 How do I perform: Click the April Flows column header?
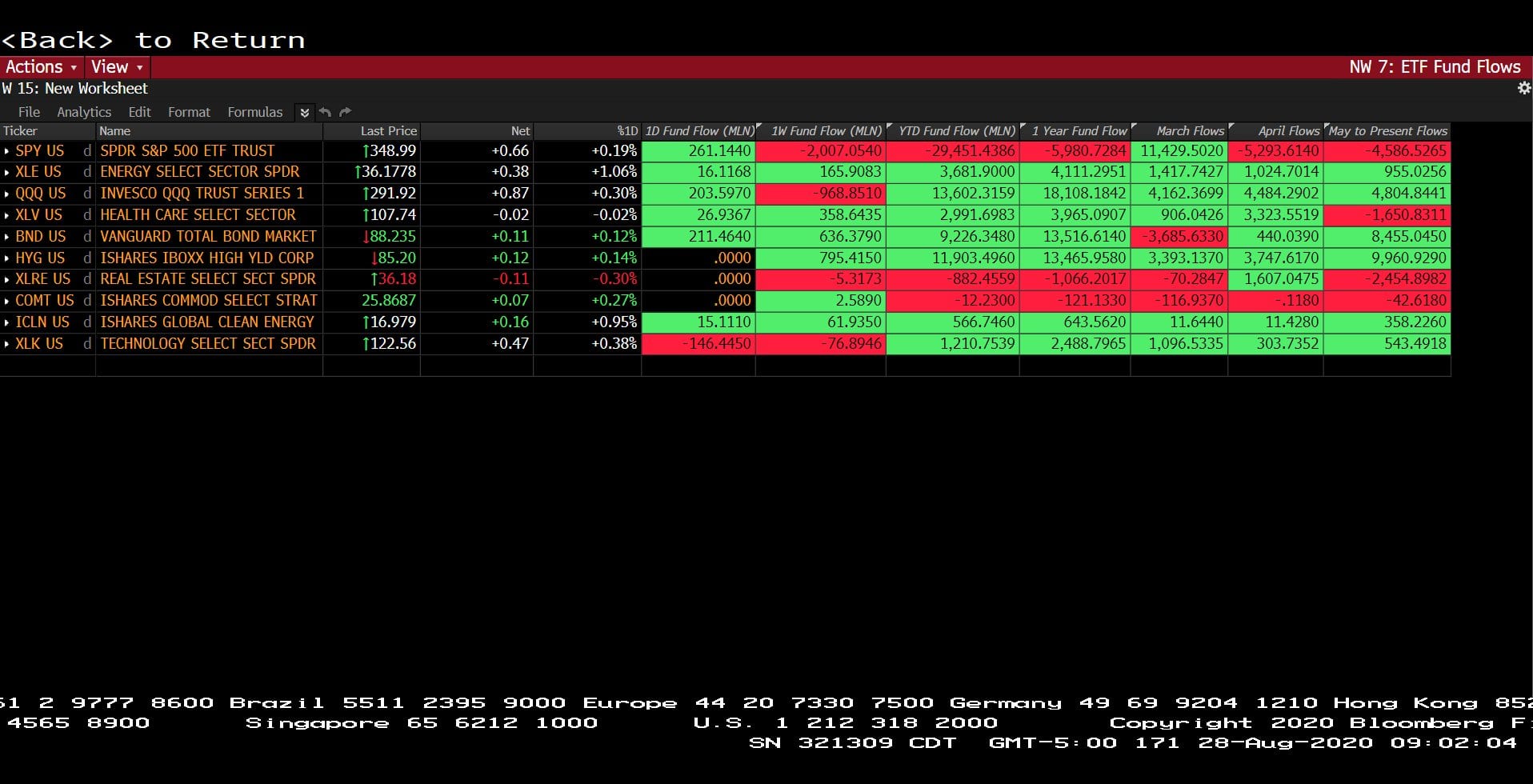tap(1276, 131)
